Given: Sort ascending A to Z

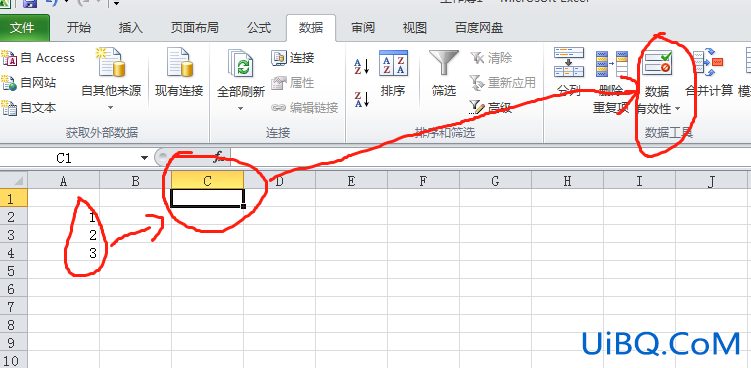Looking at the screenshot, I should point(362,67).
